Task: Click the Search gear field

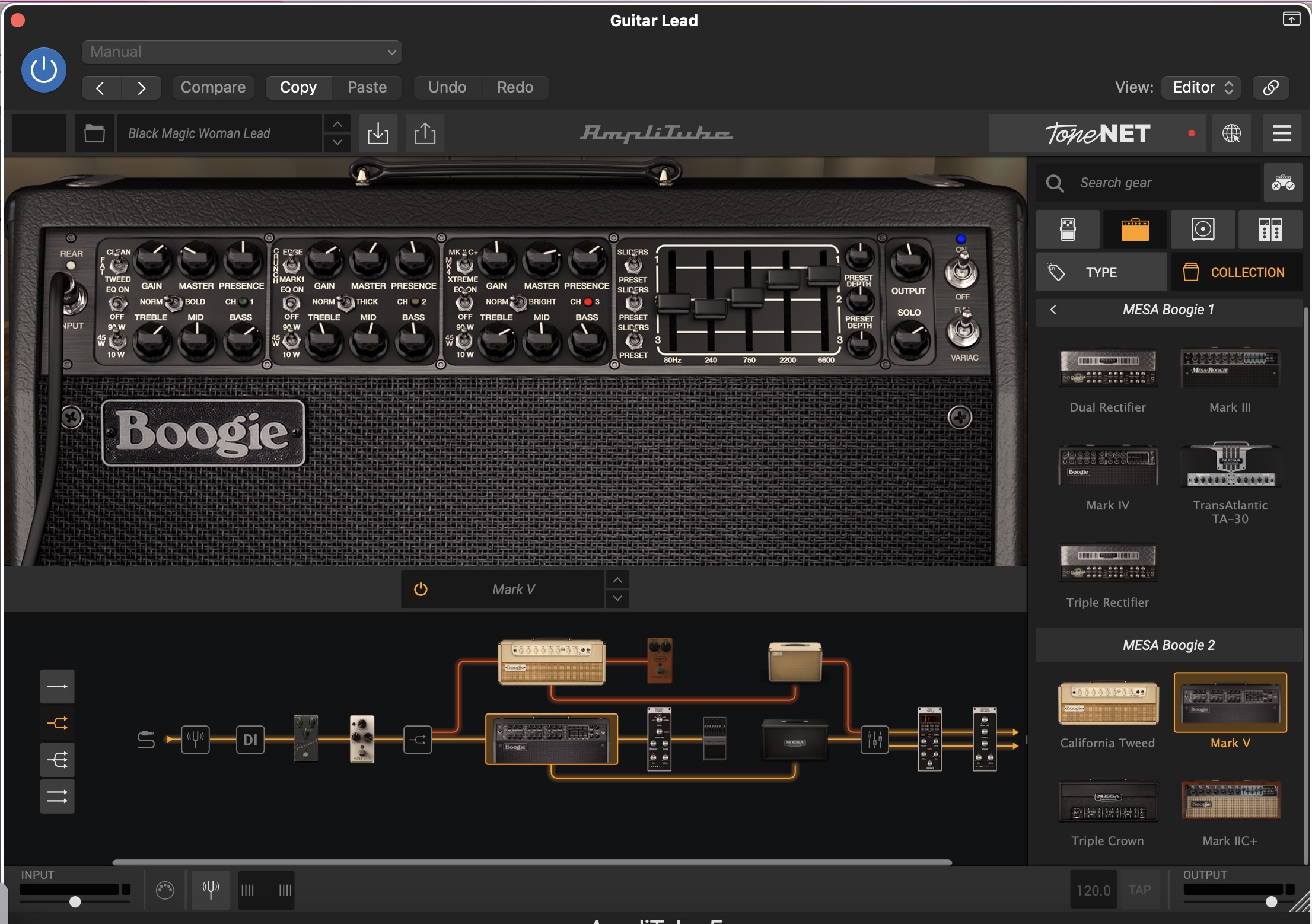Action: pos(1148,183)
